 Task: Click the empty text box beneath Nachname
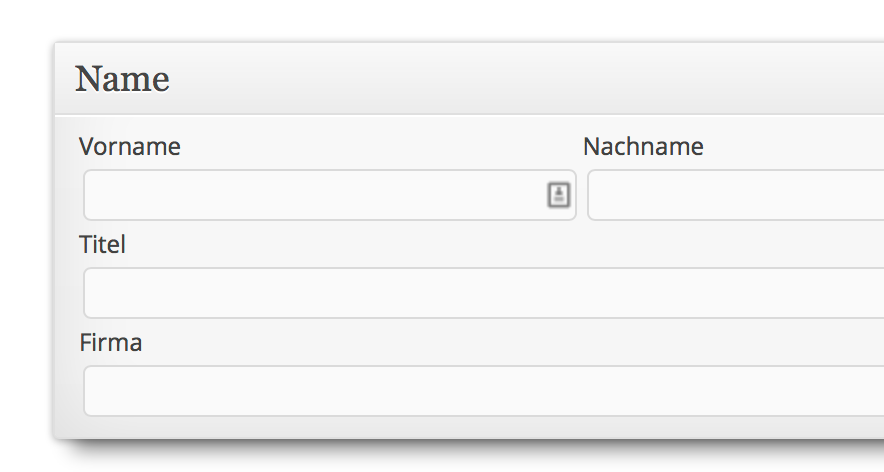click(736, 195)
